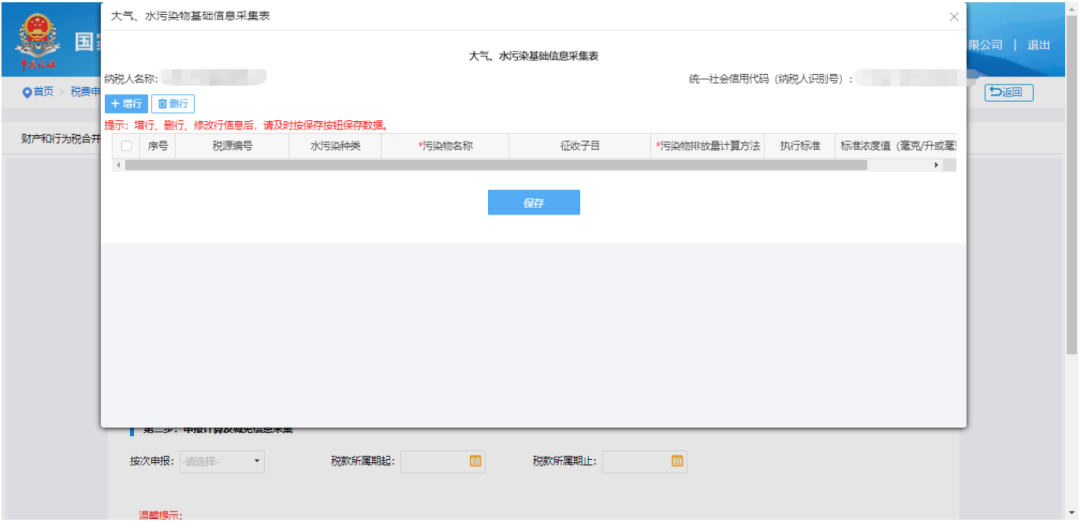
Task: Click the 水污染种类 column header
Action: click(x=335, y=146)
